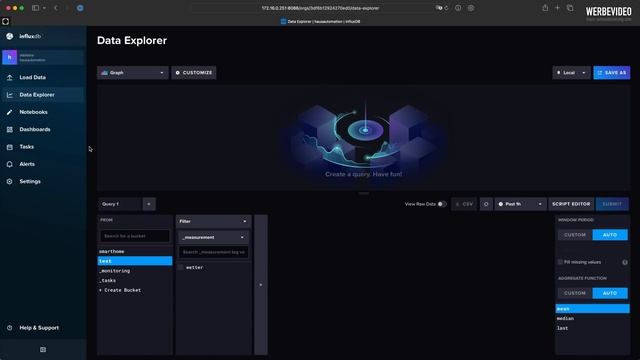Choose the median aggregate function
Screen dimensions: 640x360
(592, 318)
